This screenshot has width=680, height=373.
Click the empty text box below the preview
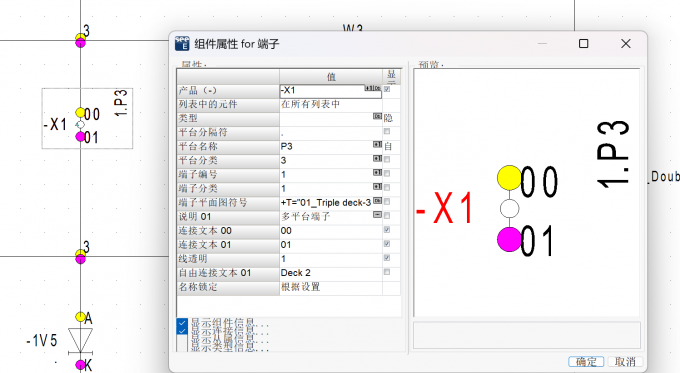click(526, 335)
